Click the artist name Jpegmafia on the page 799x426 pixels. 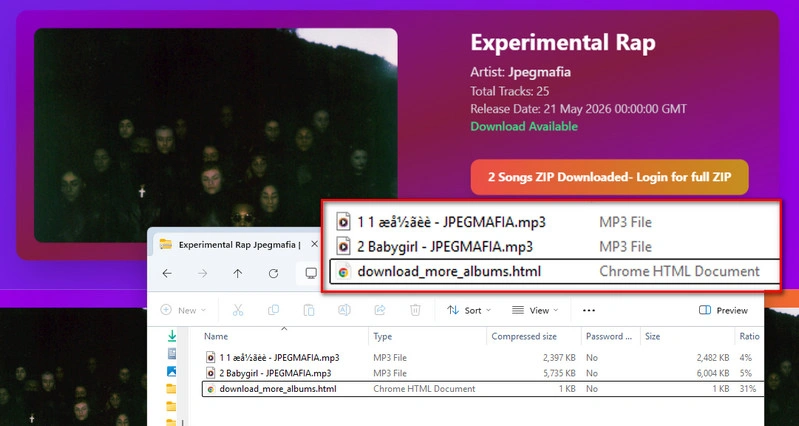click(x=539, y=72)
